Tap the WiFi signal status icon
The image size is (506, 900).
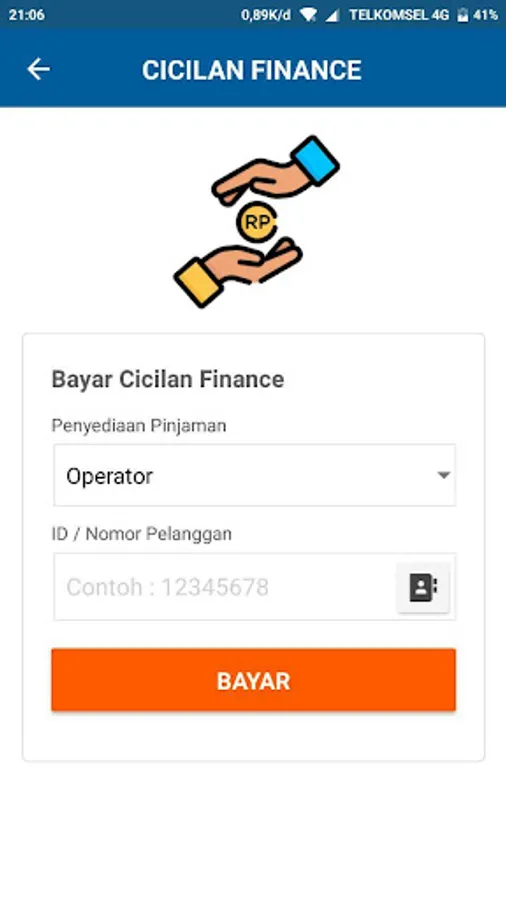click(x=308, y=15)
